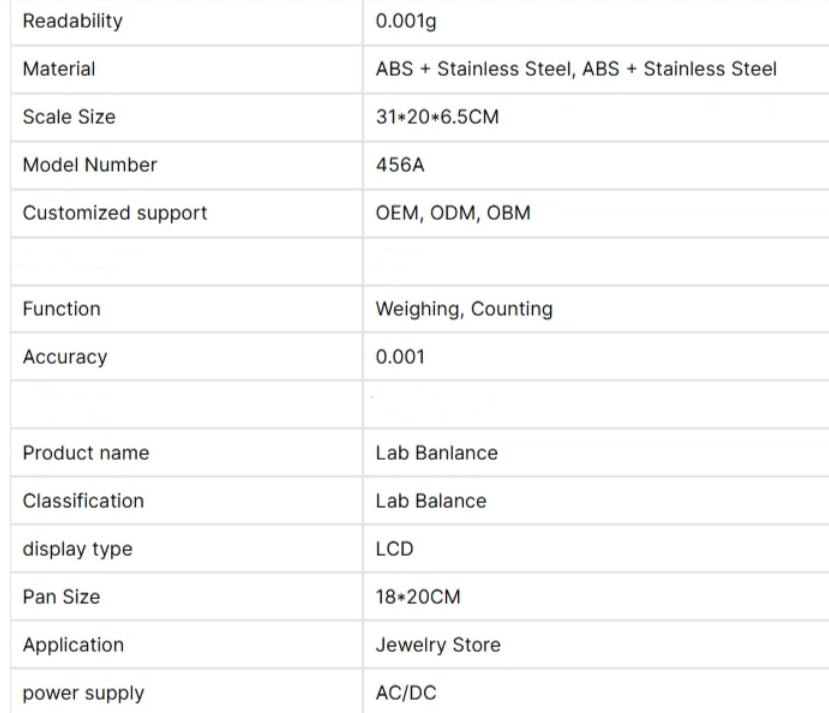
Task: Click the Accuracy value 0.001
Action: click(x=400, y=357)
